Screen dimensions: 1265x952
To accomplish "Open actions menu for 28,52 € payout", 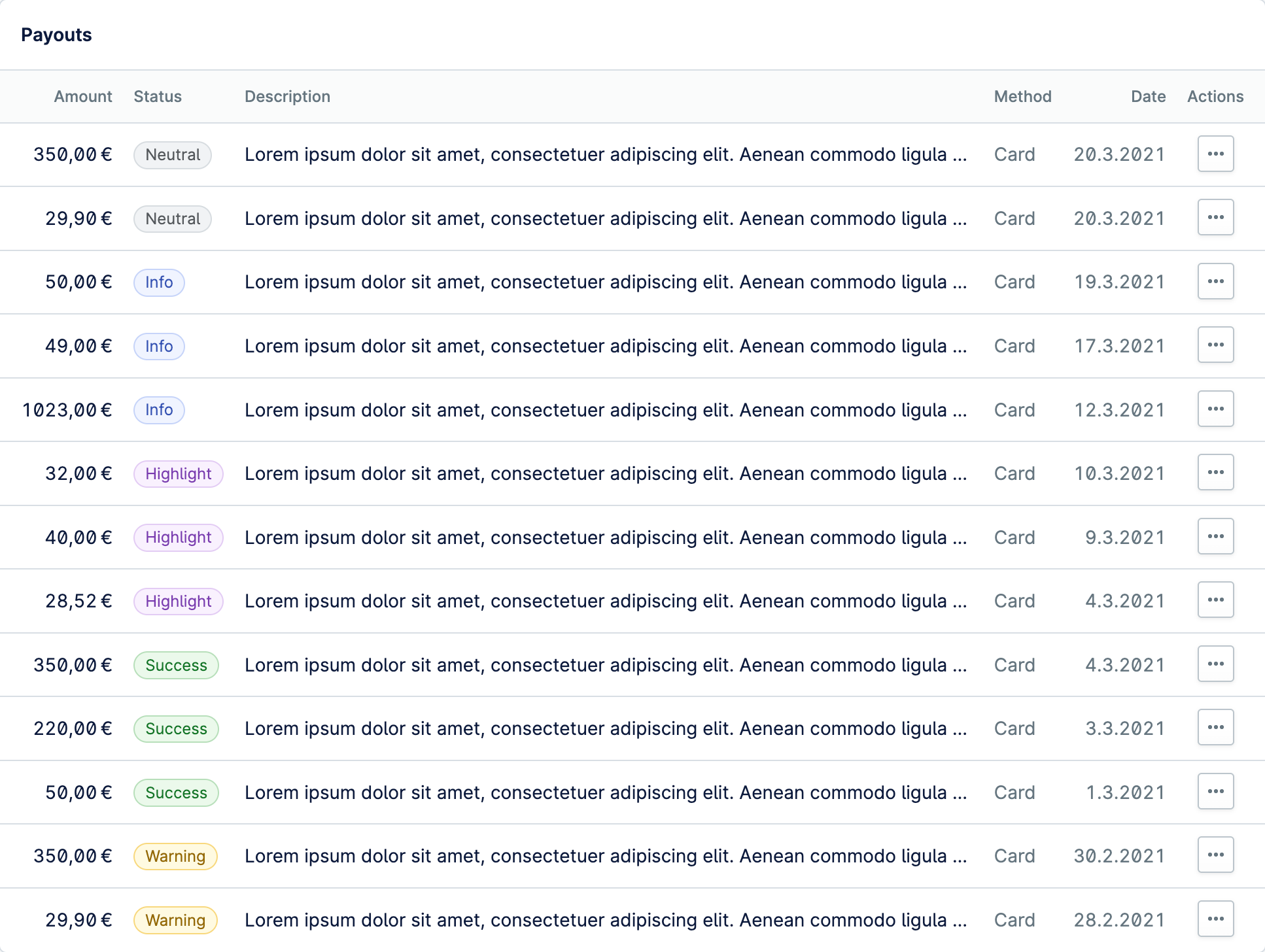I will (1215, 600).
